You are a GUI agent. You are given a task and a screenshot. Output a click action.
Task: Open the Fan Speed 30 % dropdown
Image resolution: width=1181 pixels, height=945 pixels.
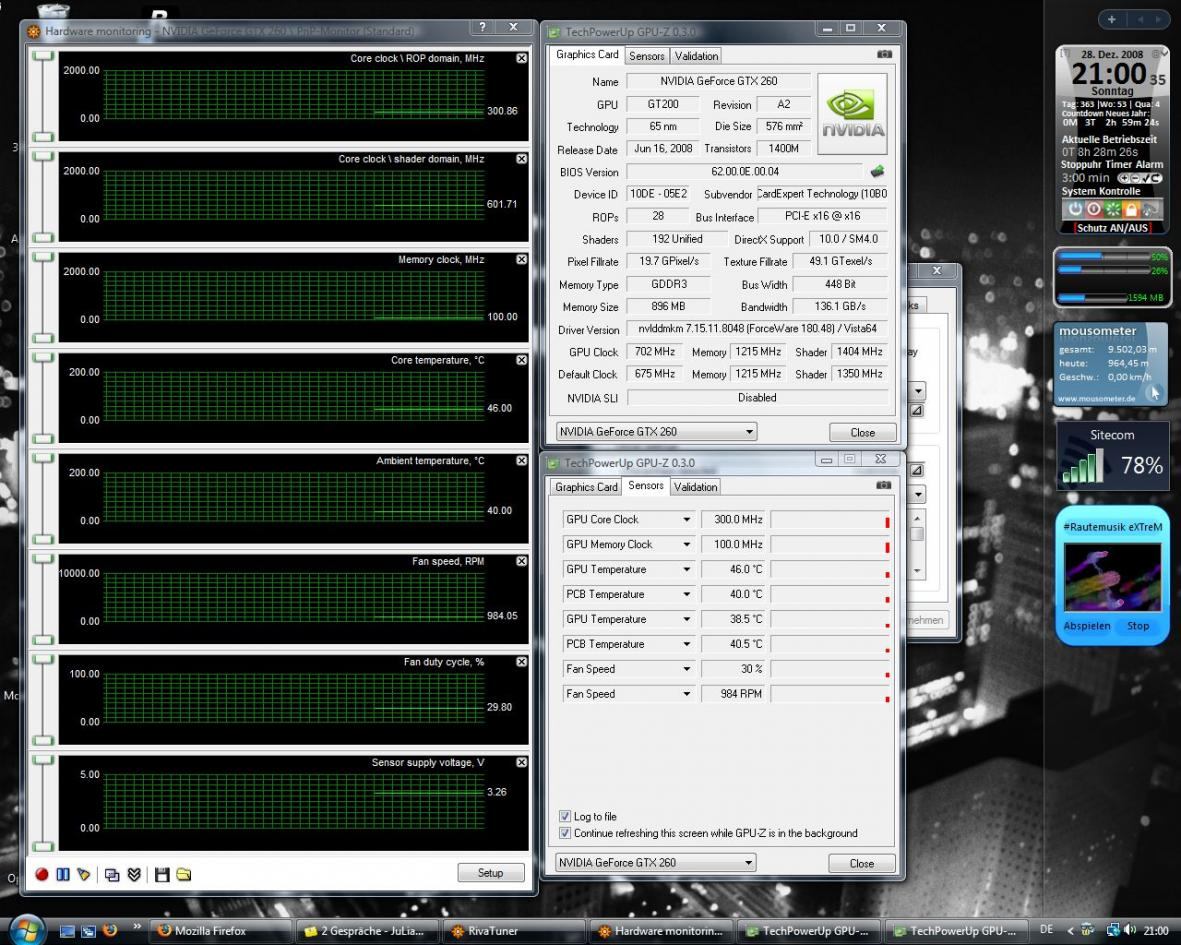(x=686, y=669)
